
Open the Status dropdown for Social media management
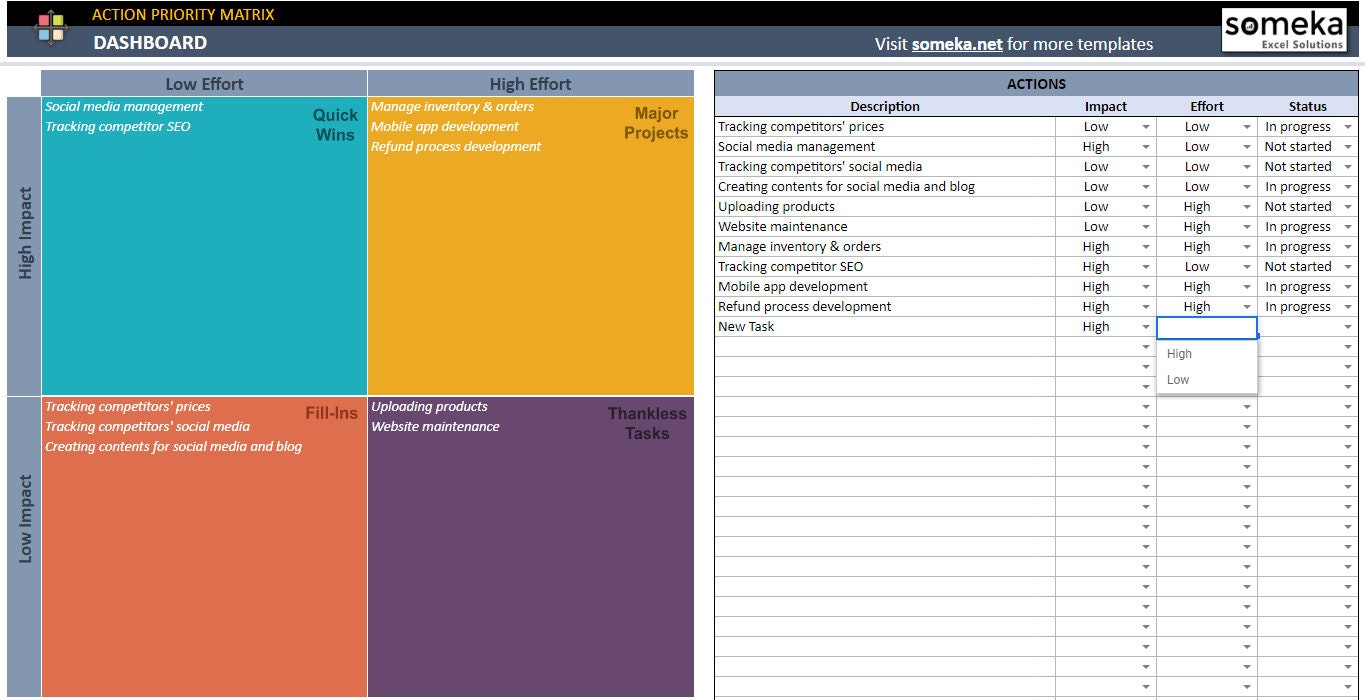tap(1347, 146)
